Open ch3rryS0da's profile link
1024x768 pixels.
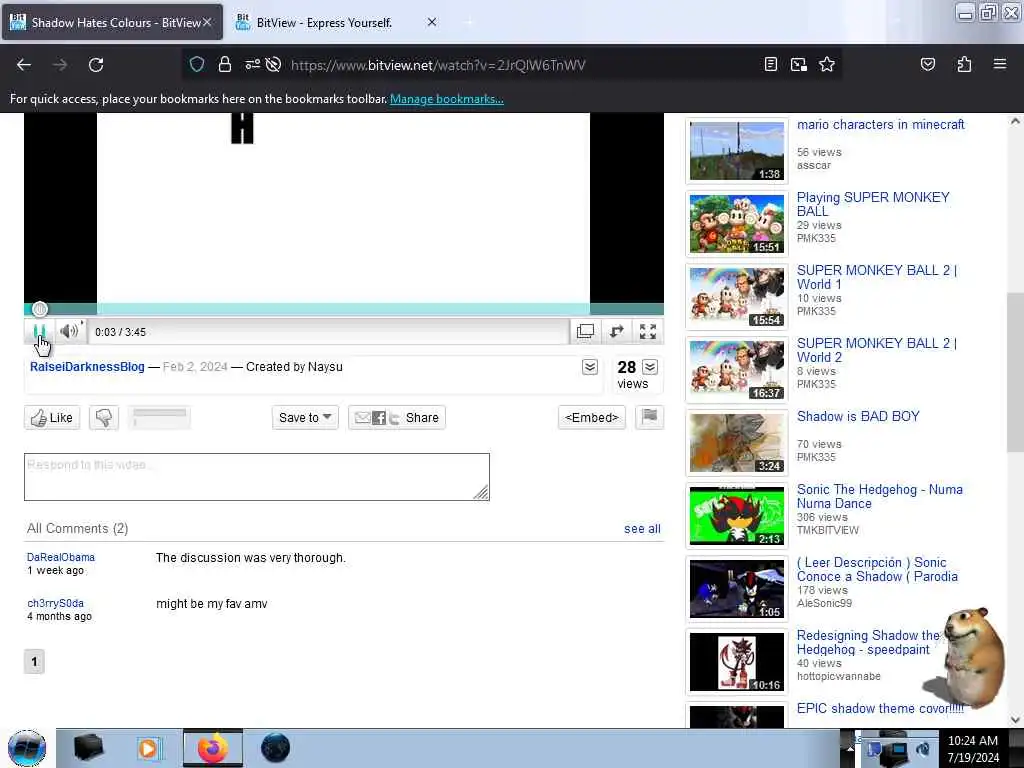56,603
